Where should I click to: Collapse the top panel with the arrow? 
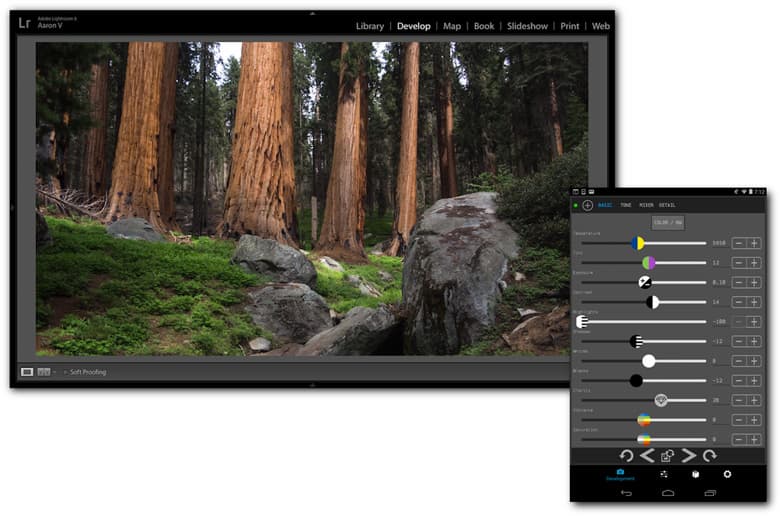pos(312,13)
